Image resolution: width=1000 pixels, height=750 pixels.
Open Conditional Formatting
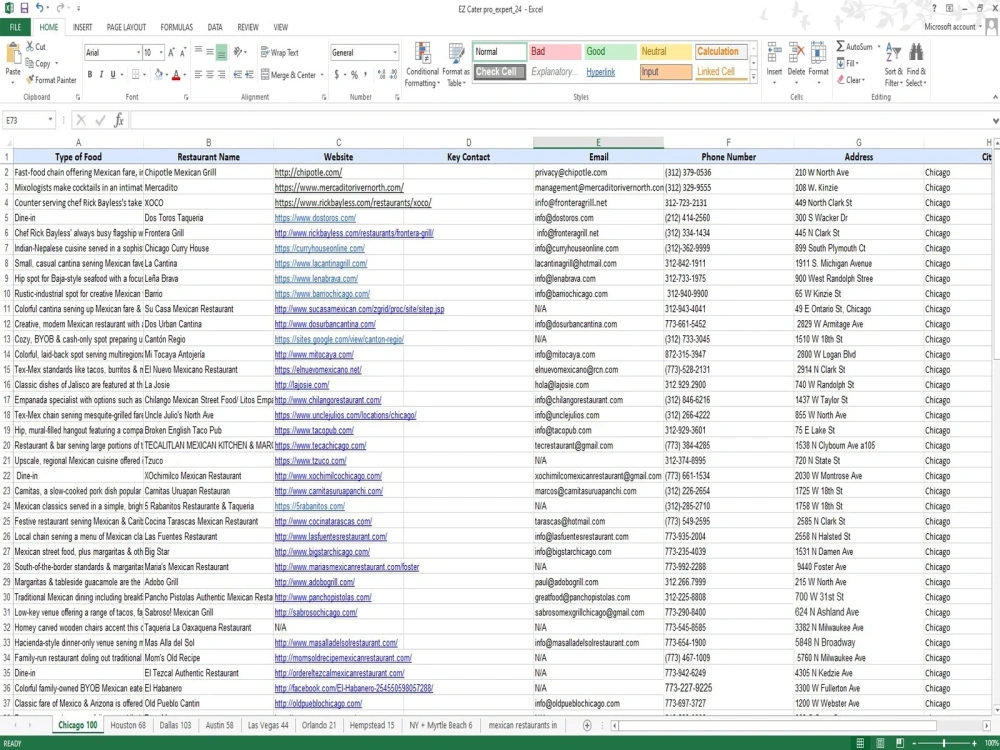click(x=422, y=65)
